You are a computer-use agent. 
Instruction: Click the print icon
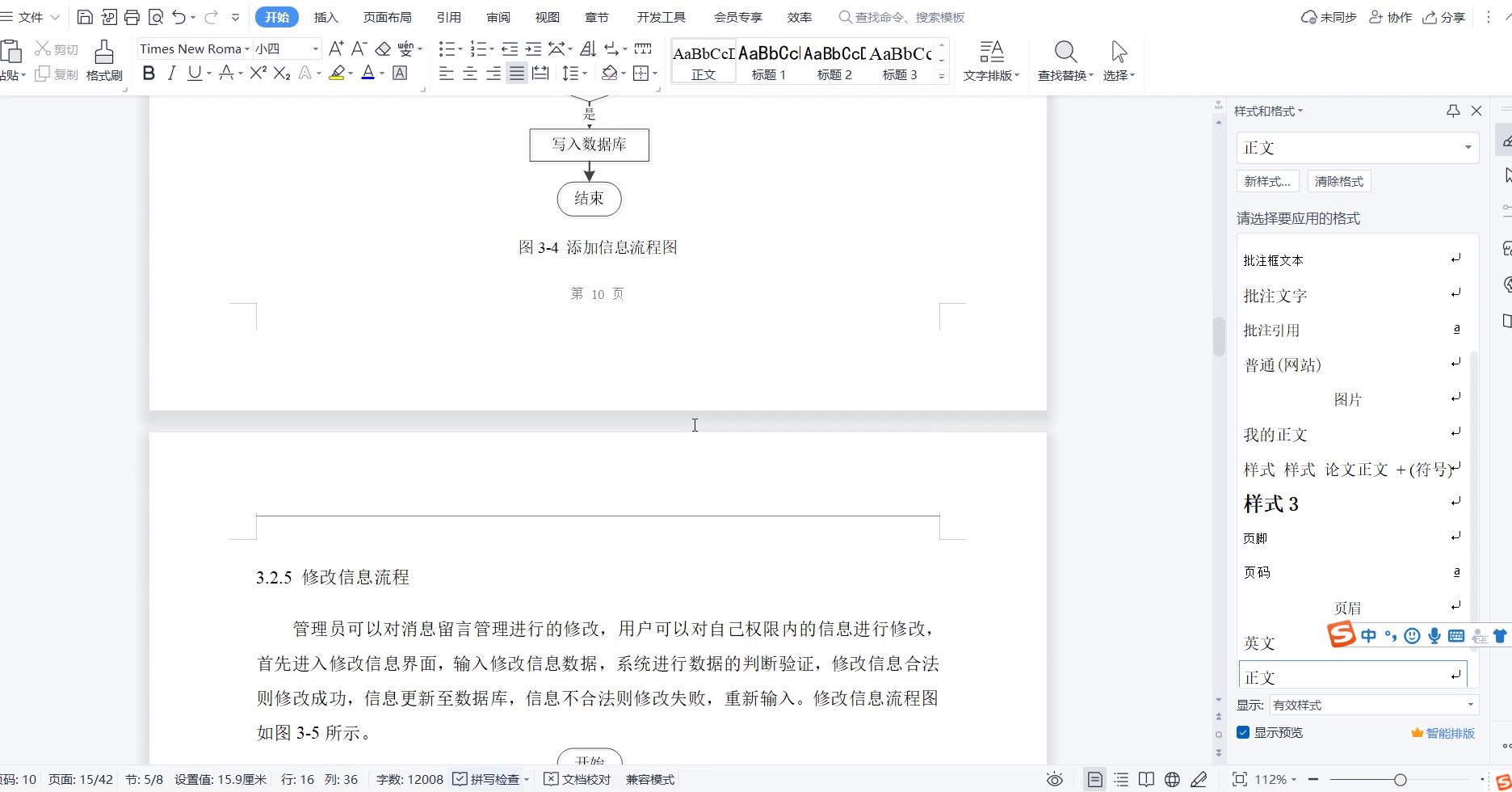point(132,17)
